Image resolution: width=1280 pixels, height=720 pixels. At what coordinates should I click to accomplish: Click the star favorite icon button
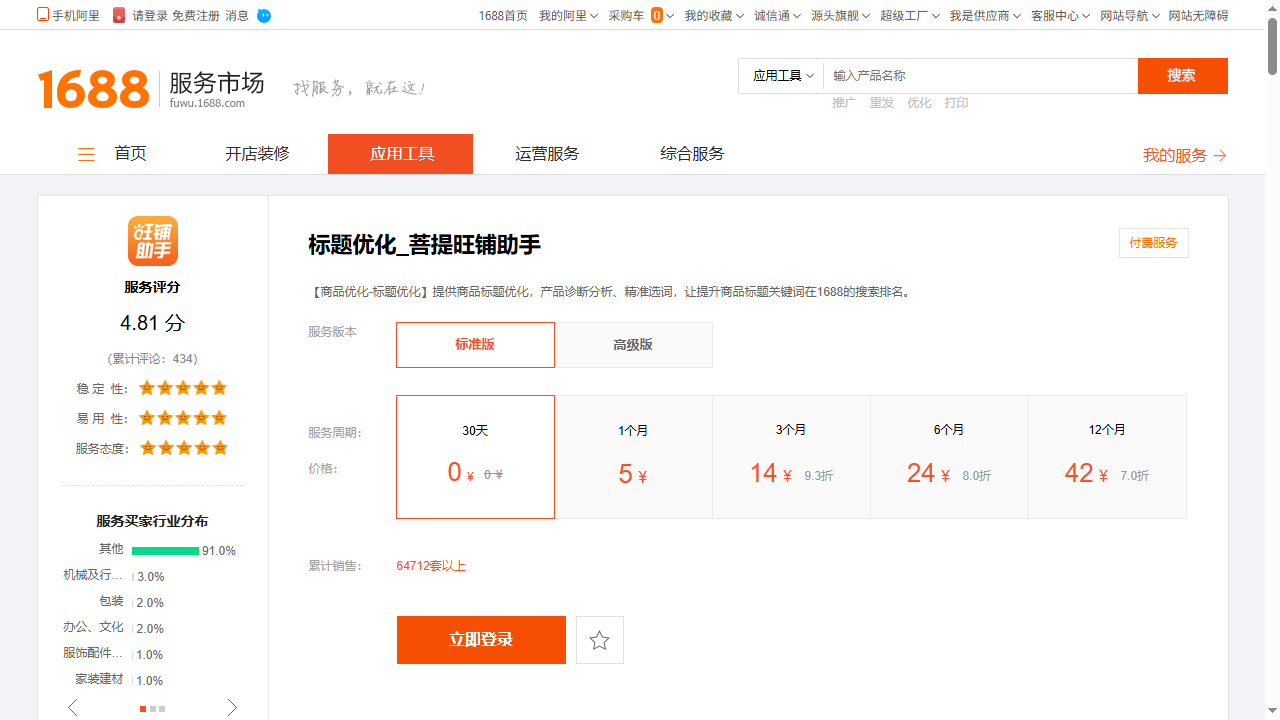pos(600,640)
